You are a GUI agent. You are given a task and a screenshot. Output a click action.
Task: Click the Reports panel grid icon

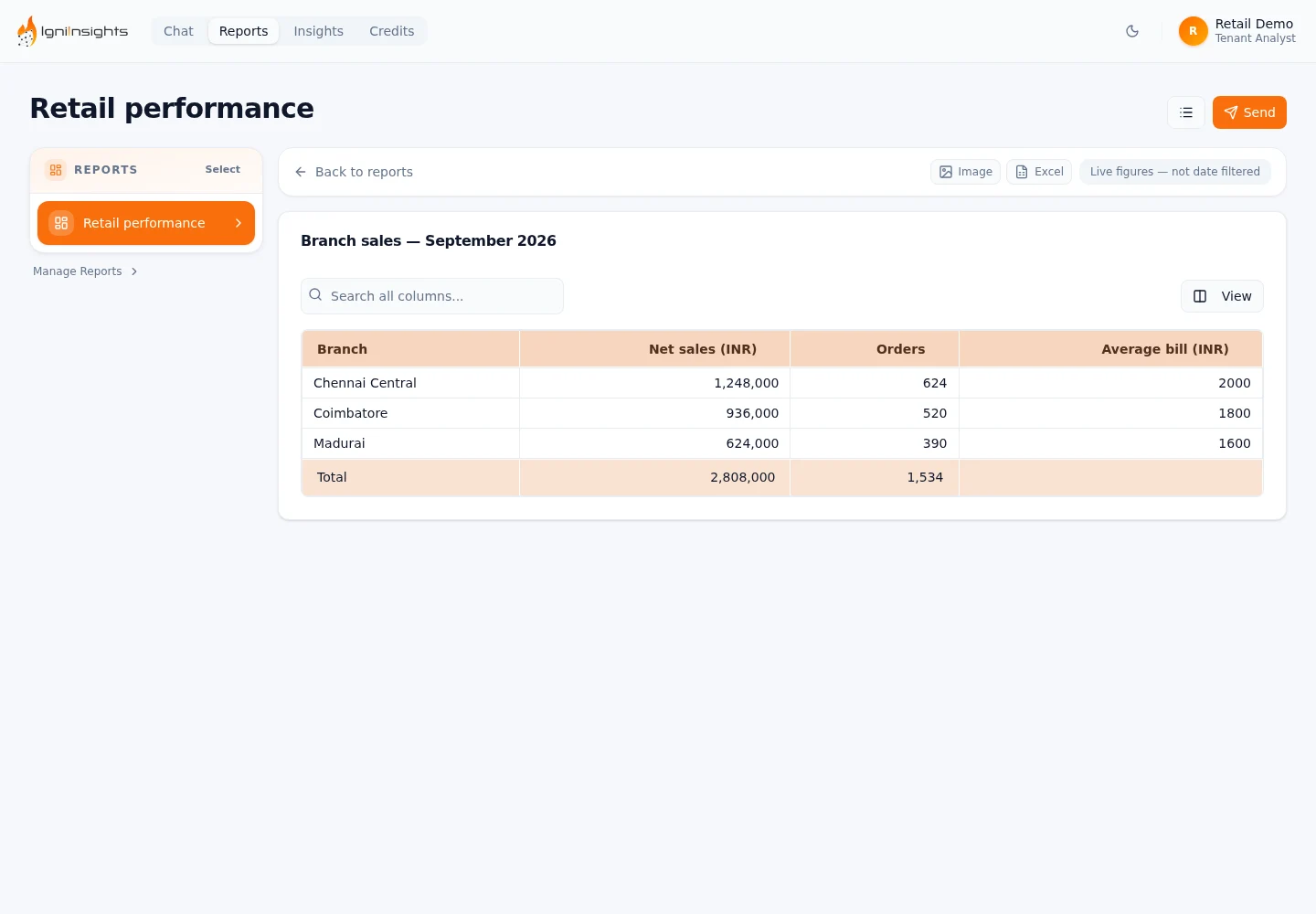56,170
